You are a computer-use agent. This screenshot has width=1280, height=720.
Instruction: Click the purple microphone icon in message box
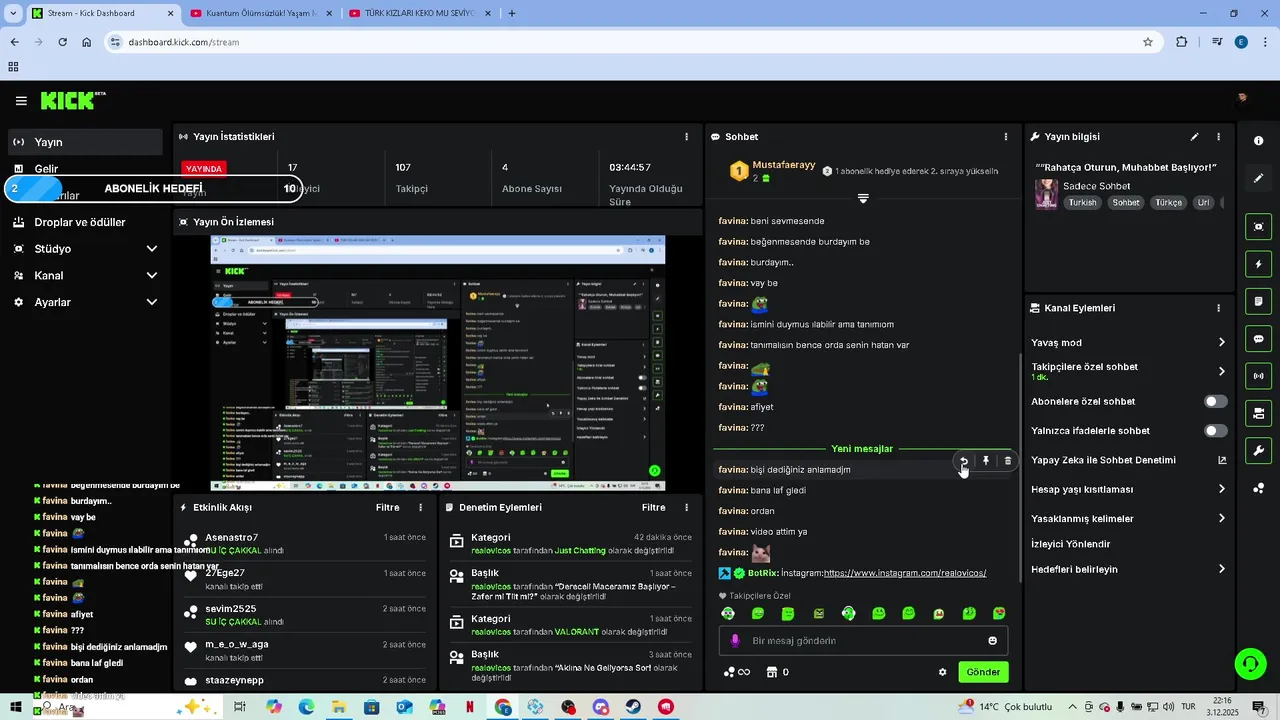click(x=735, y=641)
